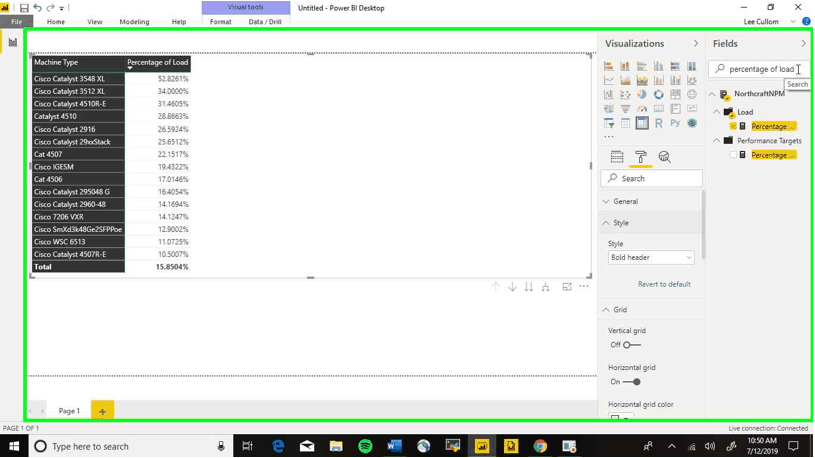815x458 pixels.
Task: Toggle the Vertical grid switch
Action: [632, 345]
